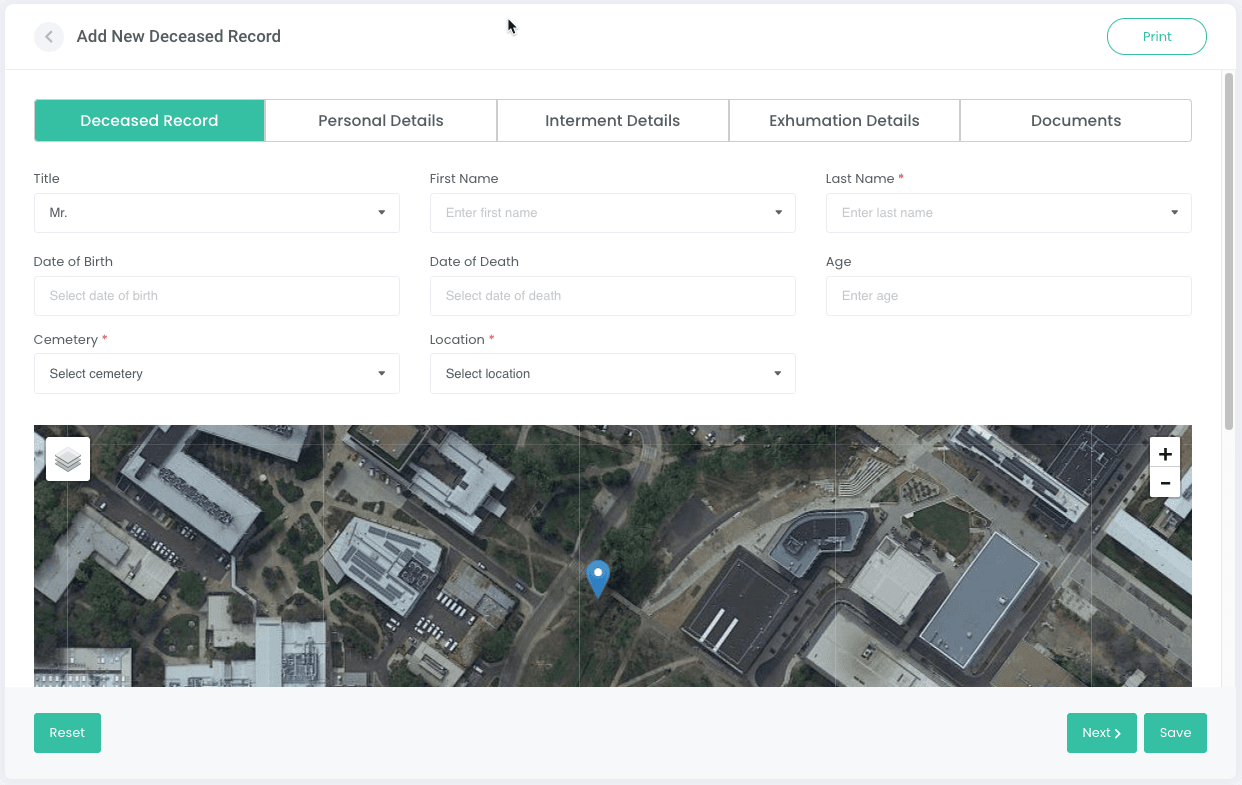Viewport: 1242px width, 785px height.
Task: Click the blue location pin marker
Action: tap(597, 577)
